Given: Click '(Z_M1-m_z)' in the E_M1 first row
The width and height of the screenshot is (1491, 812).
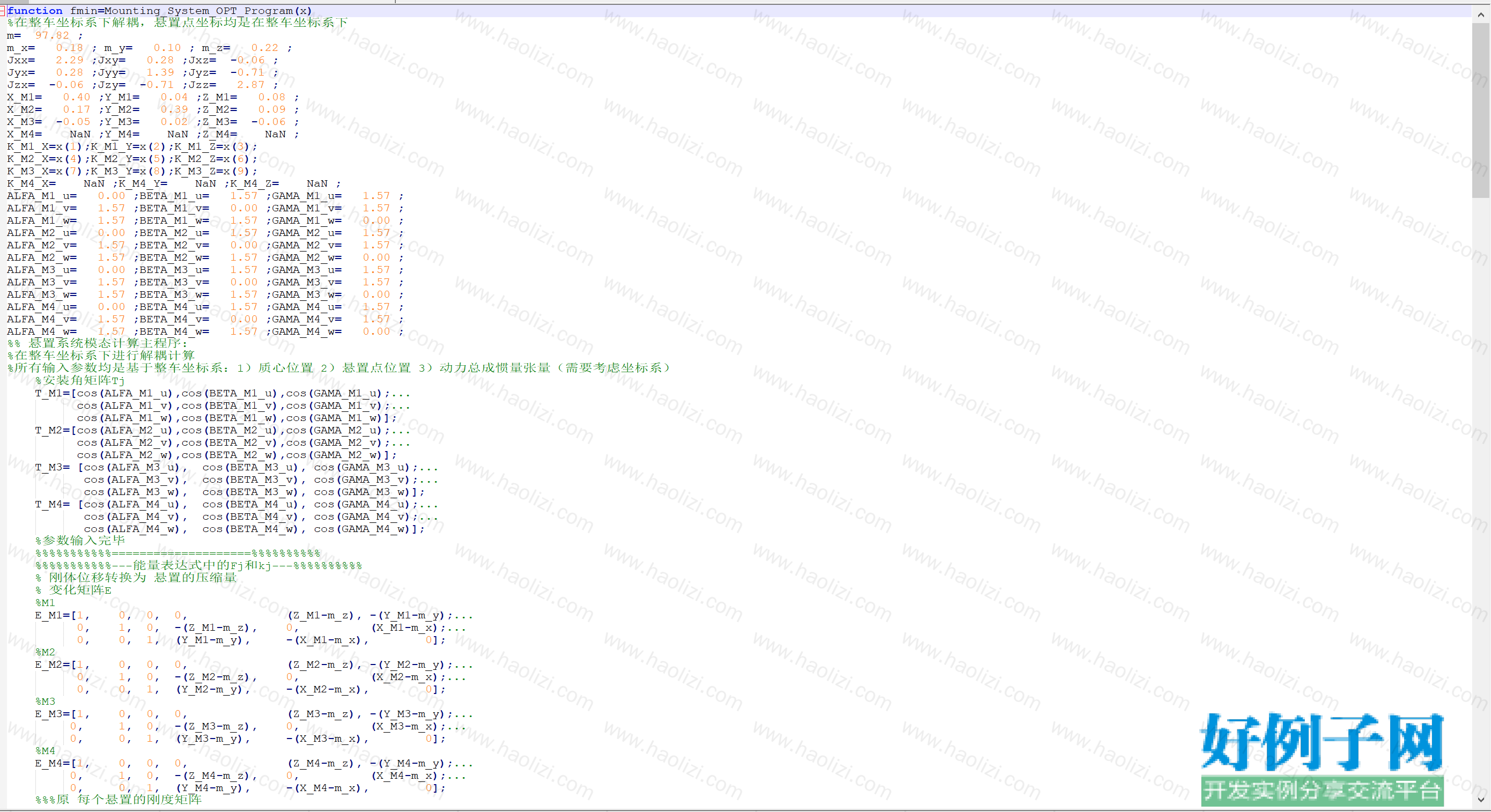Looking at the screenshot, I should pyautogui.click(x=322, y=615).
